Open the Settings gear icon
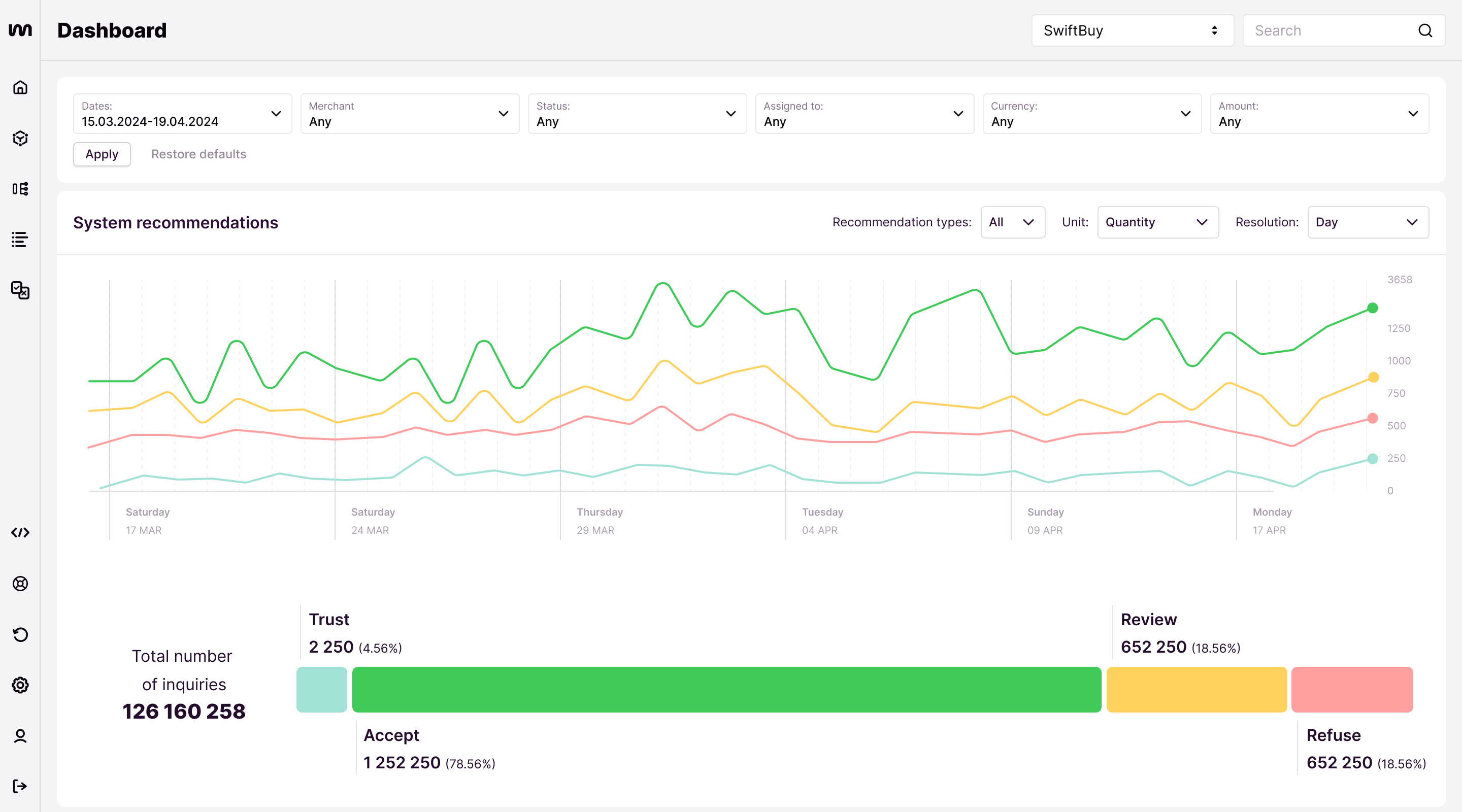 (20, 685)
